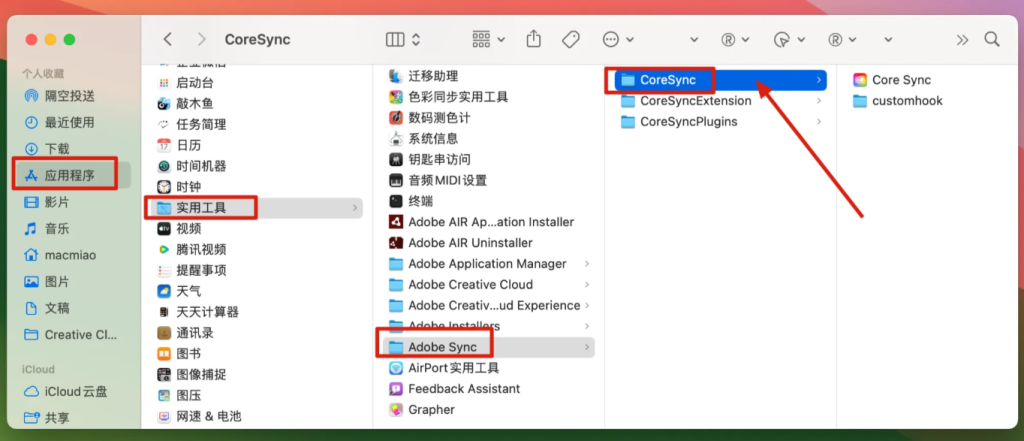1024x441 pixels.
Task: Open the group-by grid icon menu
Action: [x=488, y=39]
